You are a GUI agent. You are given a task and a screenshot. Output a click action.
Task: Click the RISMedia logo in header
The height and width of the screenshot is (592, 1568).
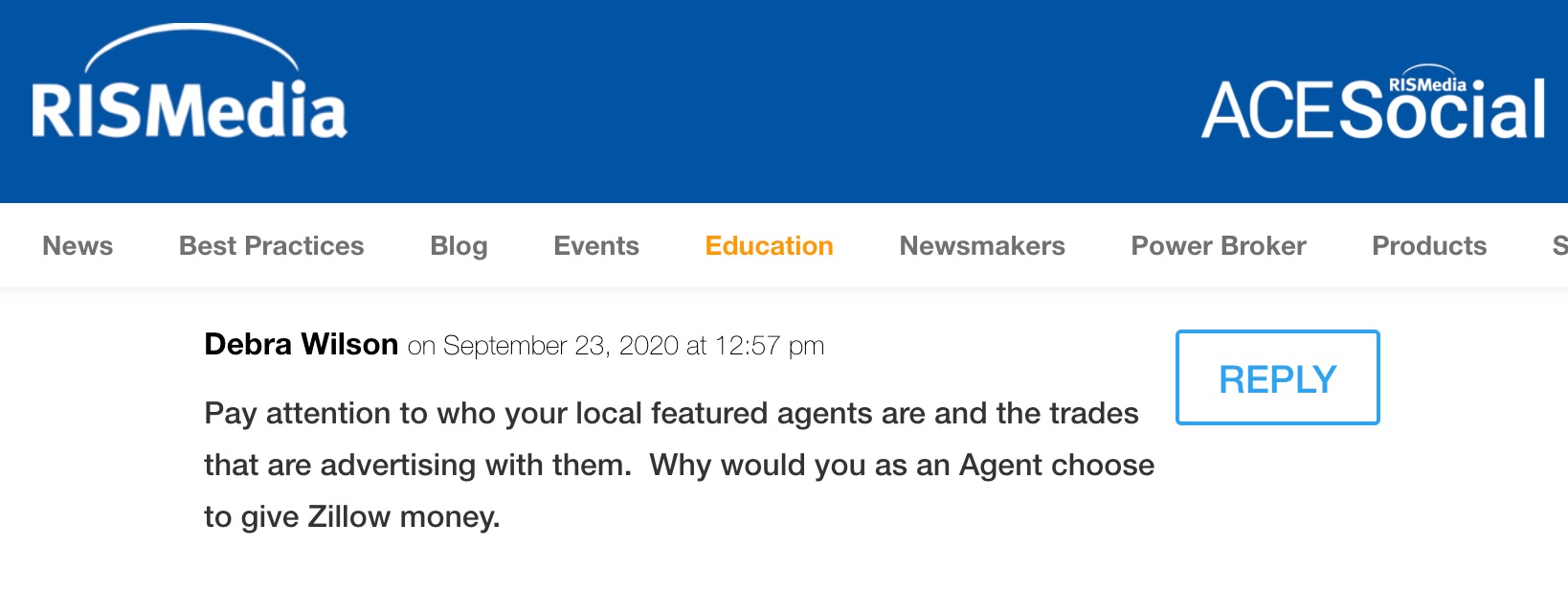click(x=190, y=83)
